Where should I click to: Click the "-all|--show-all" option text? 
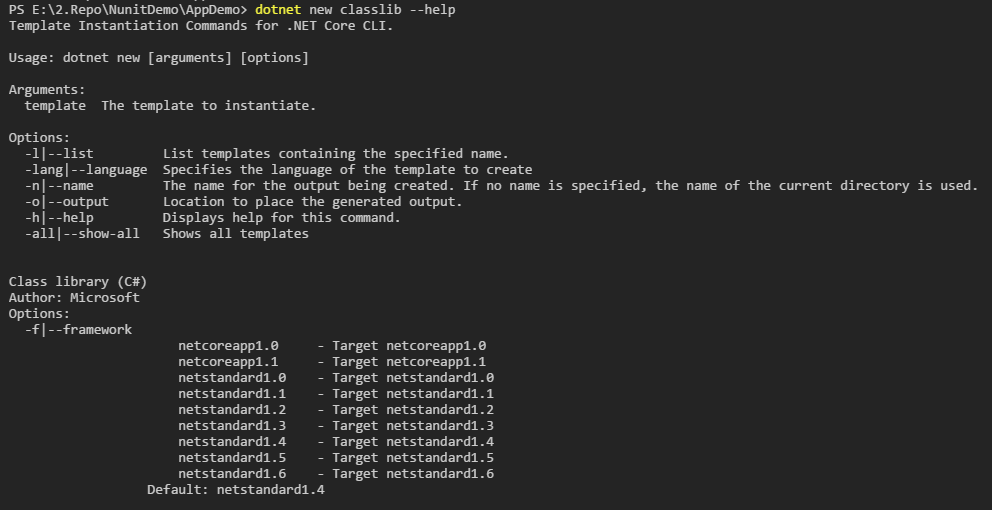click(x=82, y=234)
